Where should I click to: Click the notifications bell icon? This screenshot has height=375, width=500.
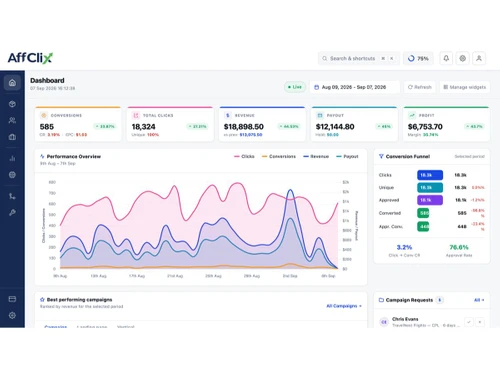coord(446,58)
